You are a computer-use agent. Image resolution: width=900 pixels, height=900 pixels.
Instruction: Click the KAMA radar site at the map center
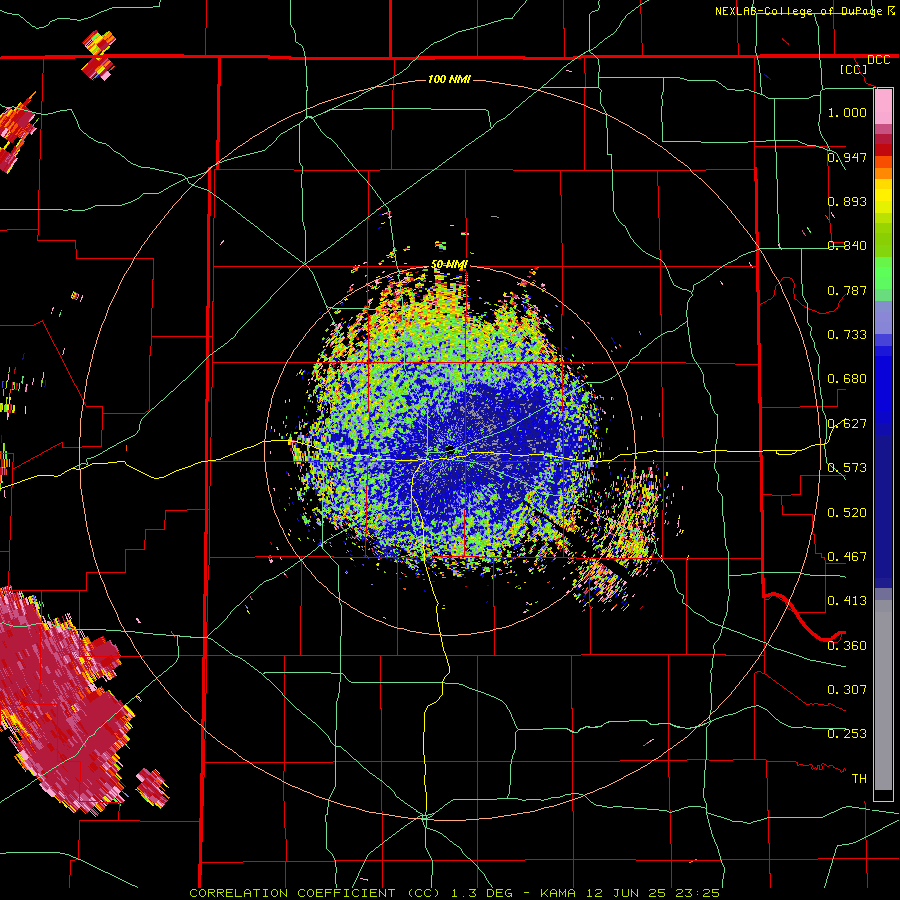point(451,449)
